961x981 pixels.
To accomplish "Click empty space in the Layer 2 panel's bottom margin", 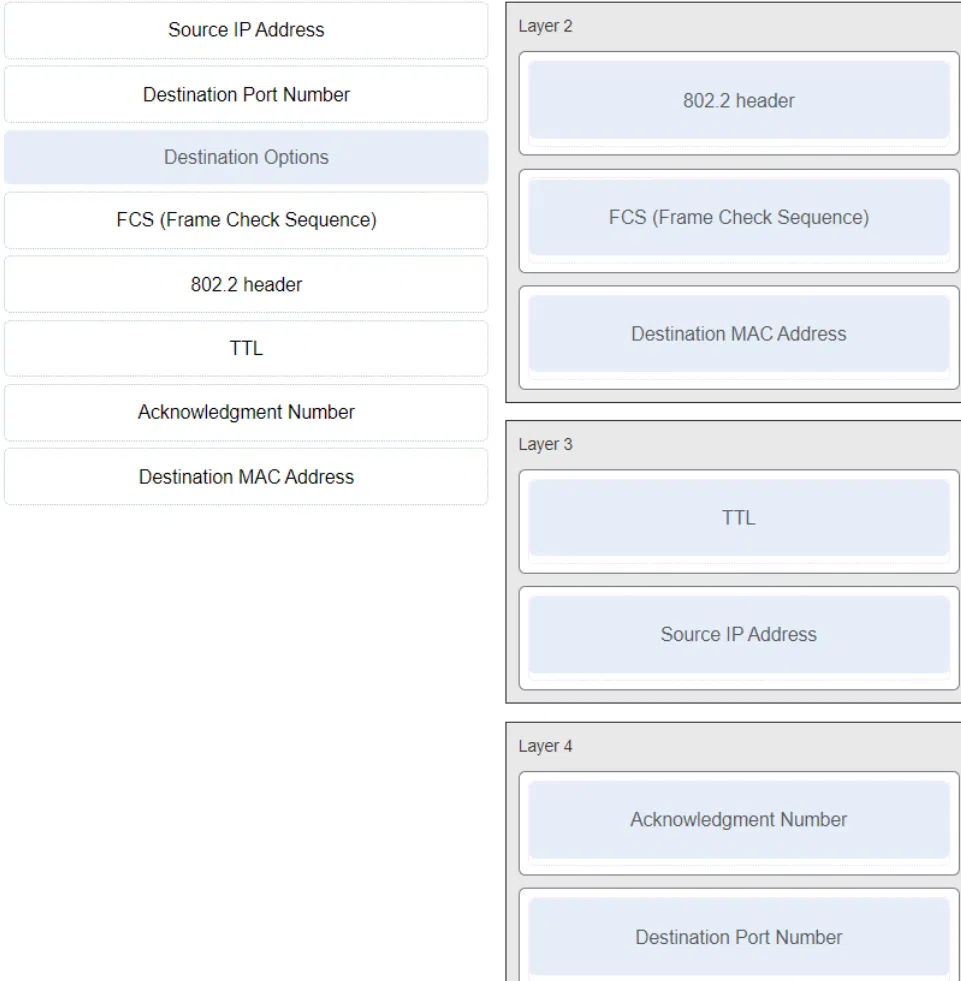I will click(x=733, y=396).
